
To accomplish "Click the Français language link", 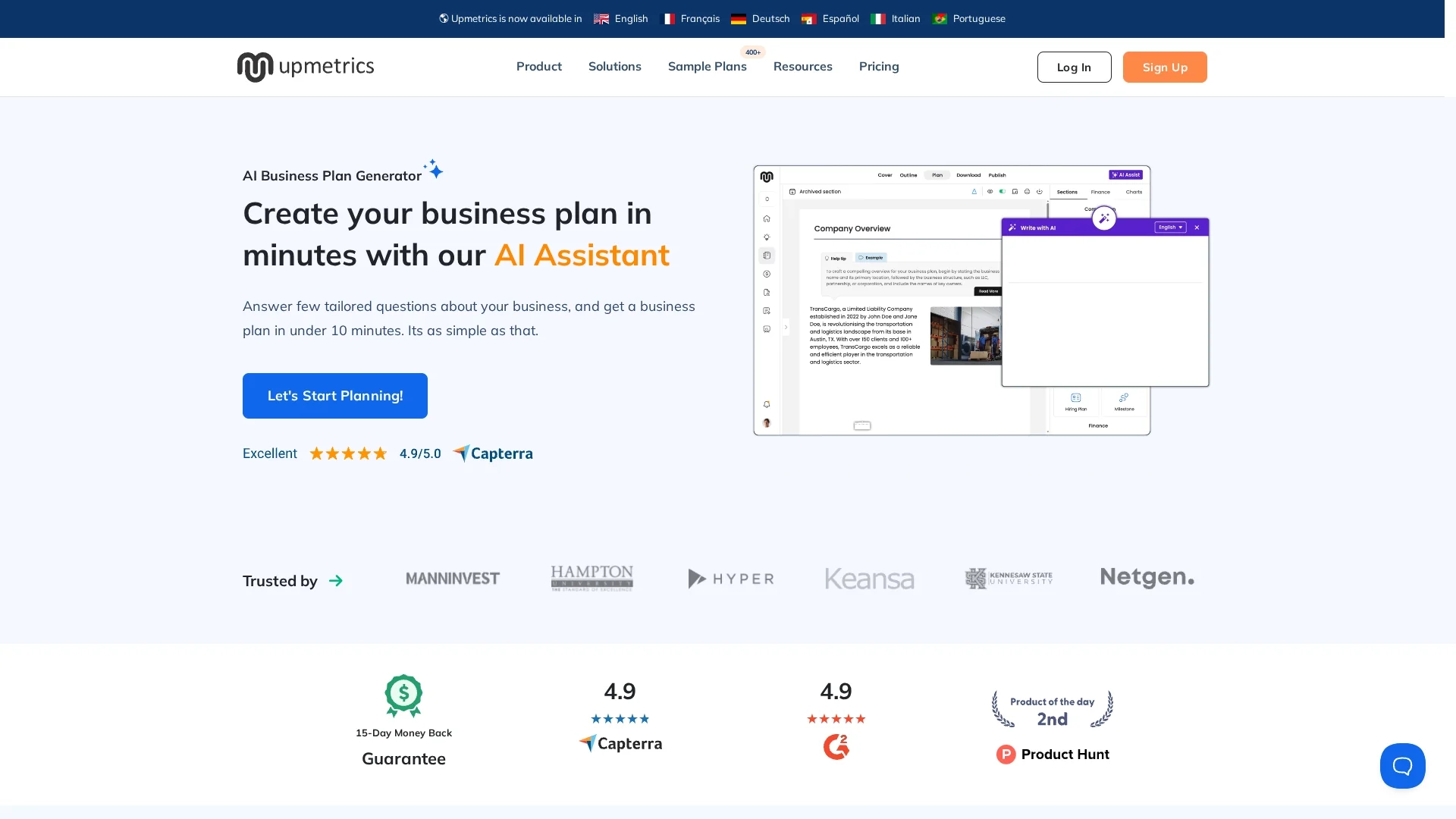I will (700, 19).
